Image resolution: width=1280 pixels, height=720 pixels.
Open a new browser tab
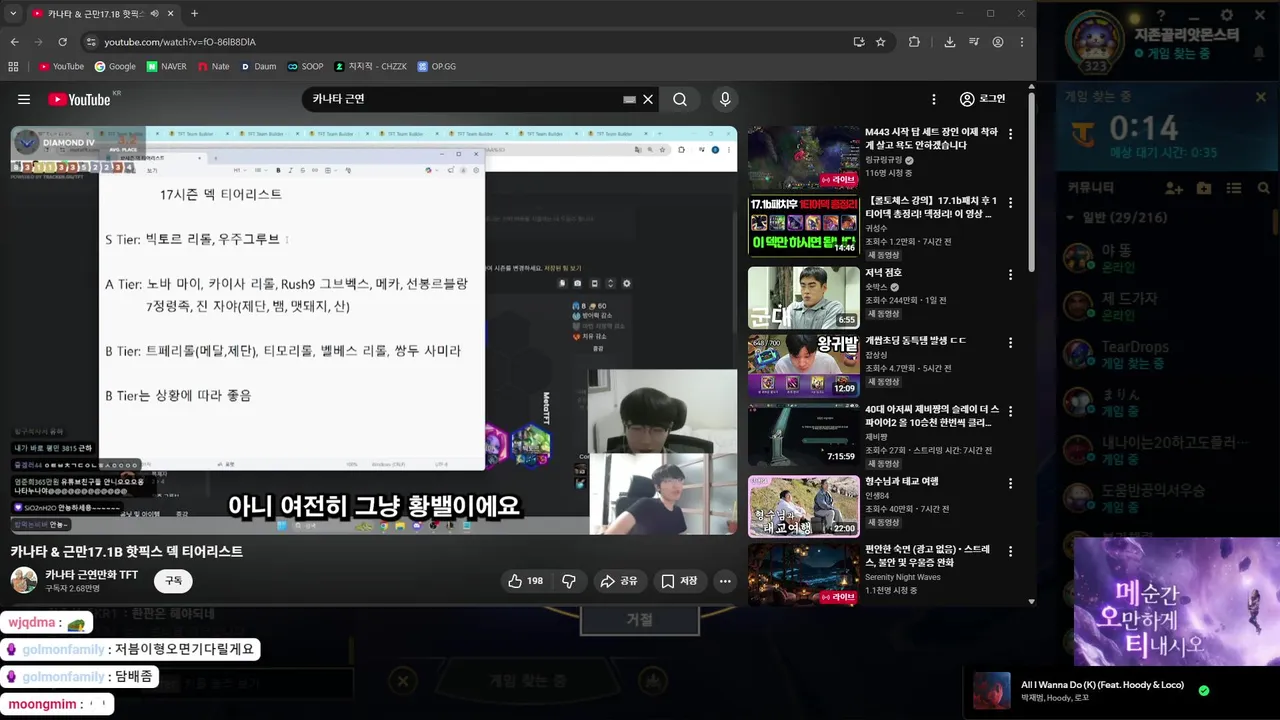point(194,13)
